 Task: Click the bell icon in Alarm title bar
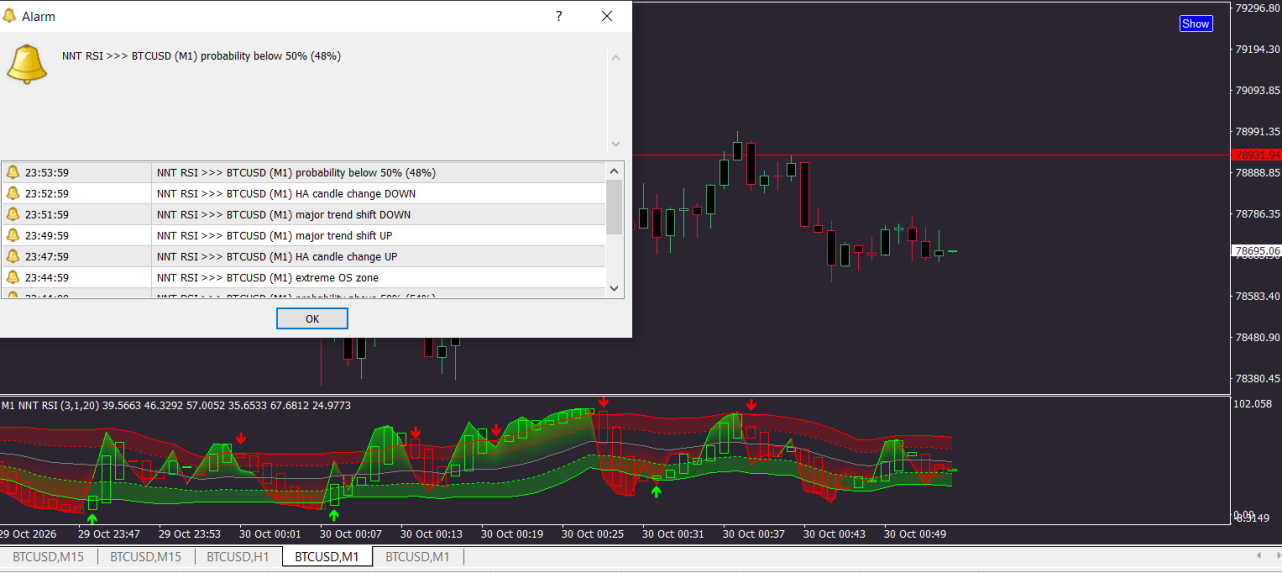click(x=10, y=16)
